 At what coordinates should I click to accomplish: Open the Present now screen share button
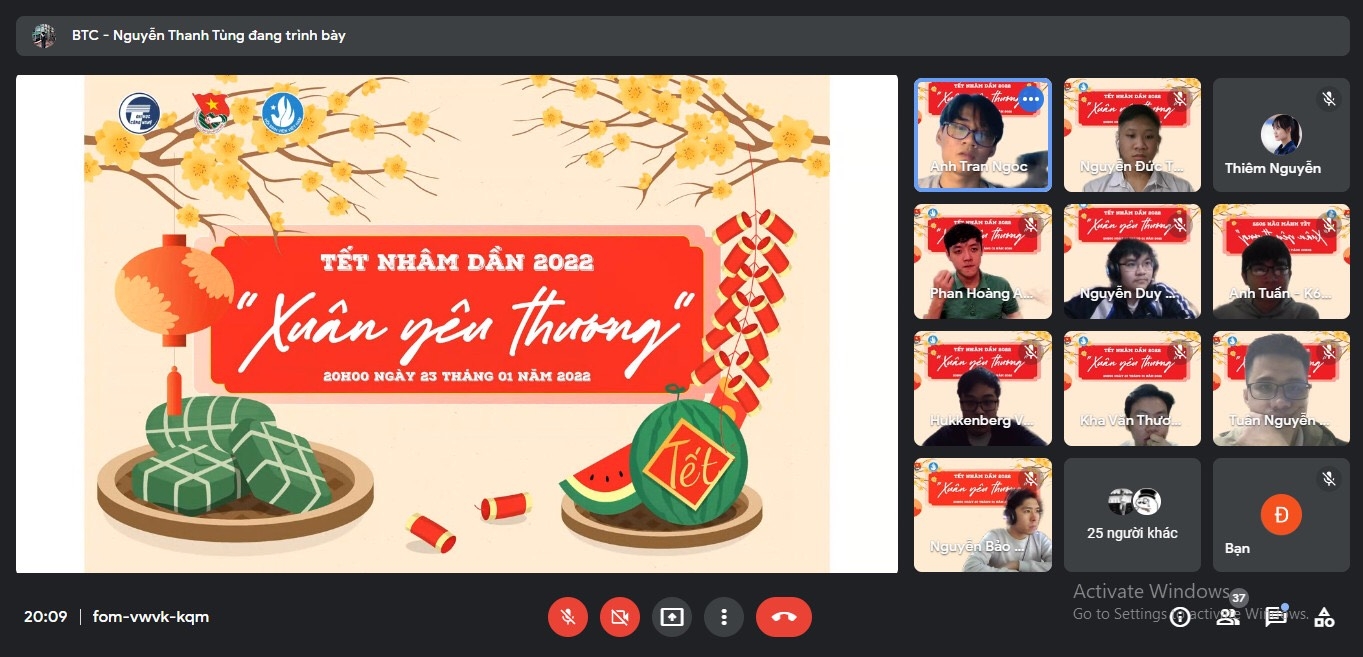[x=671, y=617]
